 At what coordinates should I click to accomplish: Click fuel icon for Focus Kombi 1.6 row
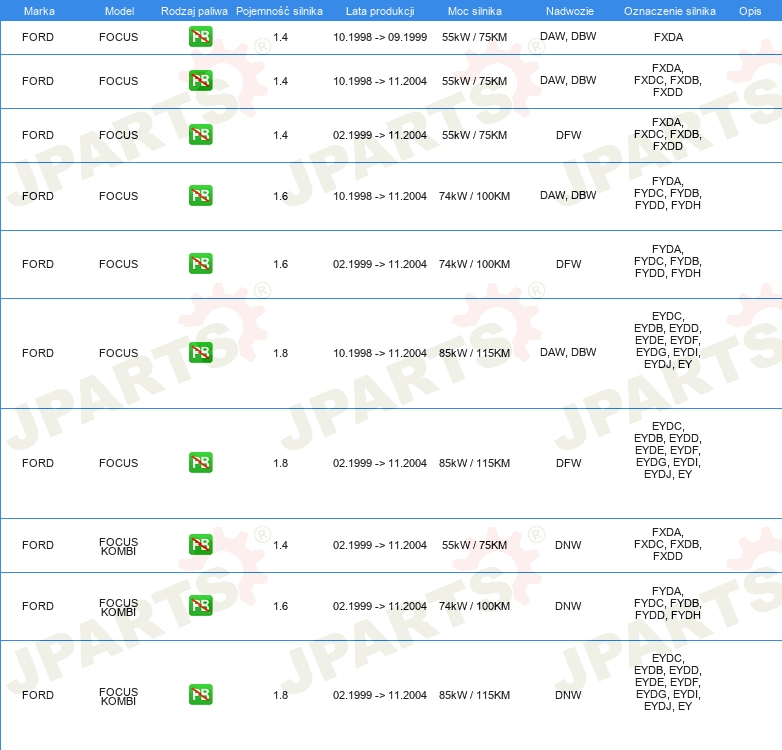click(200, 605)
